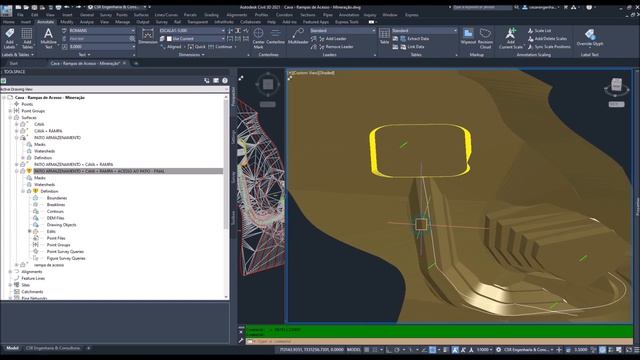Select the Drawing Objects tree item
Viewport: 640px width, 360px height.
61,225
